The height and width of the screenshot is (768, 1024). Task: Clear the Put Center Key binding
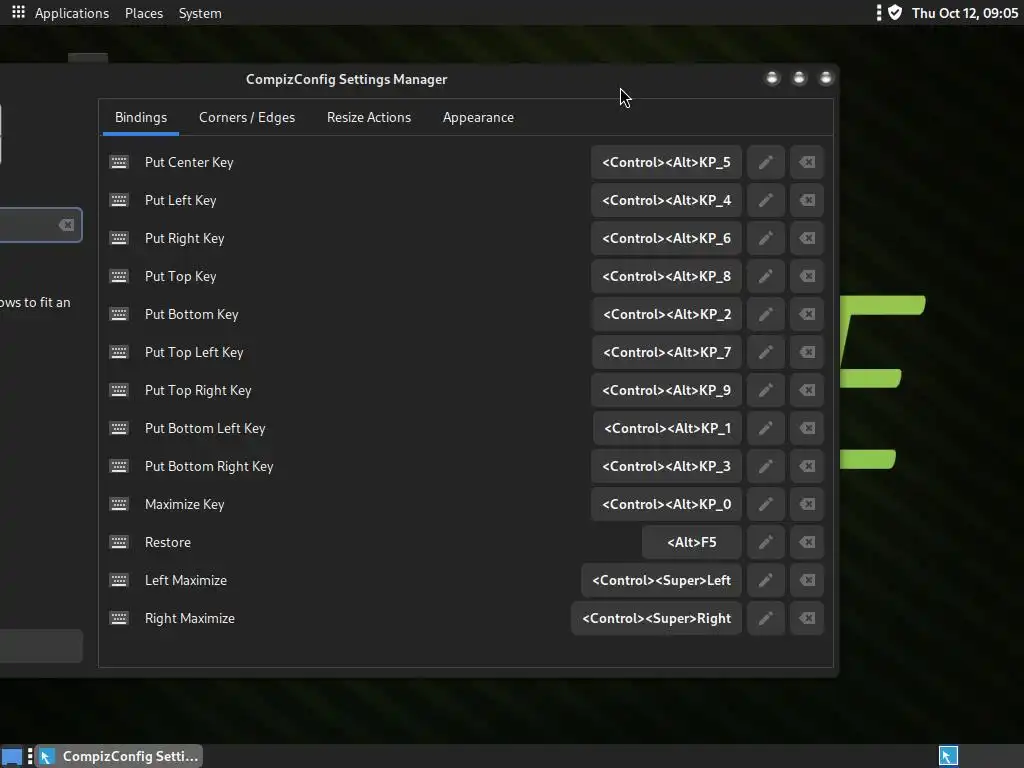coord(807,162)
